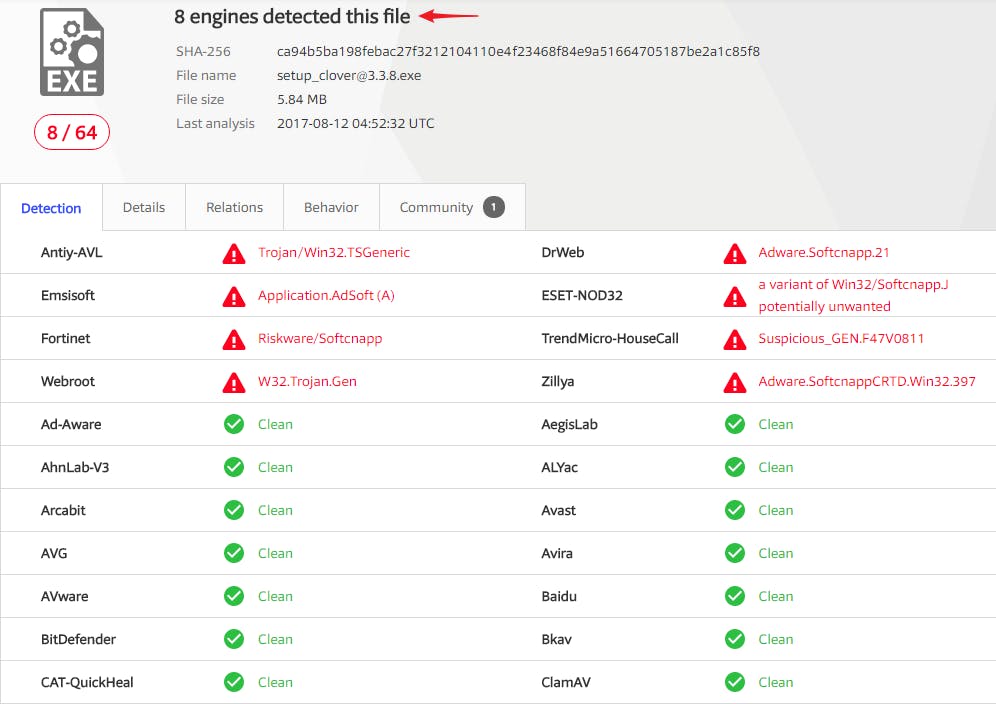Click the green Clean checkmark for ClamAV
The image size is (996, 704).
(x=733, y=682)
